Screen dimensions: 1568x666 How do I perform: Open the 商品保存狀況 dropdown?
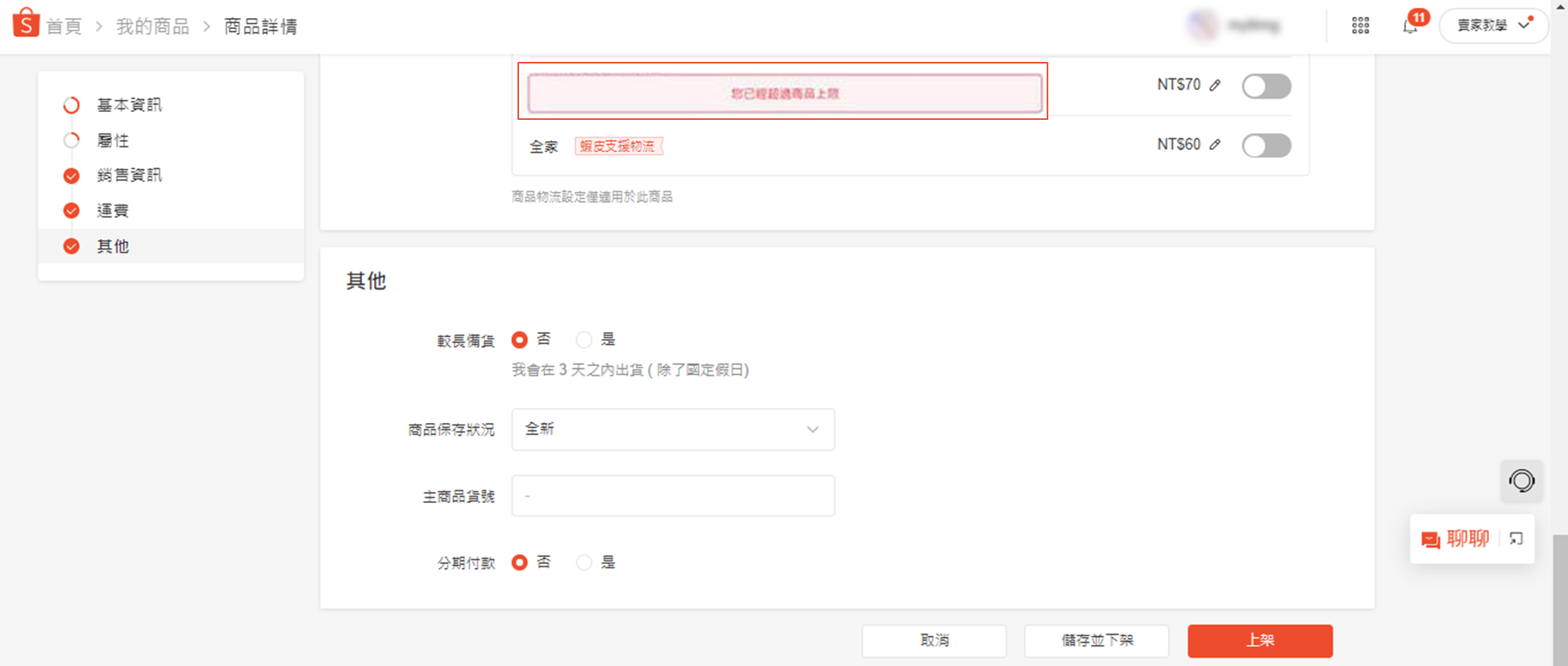coord(673,429)
